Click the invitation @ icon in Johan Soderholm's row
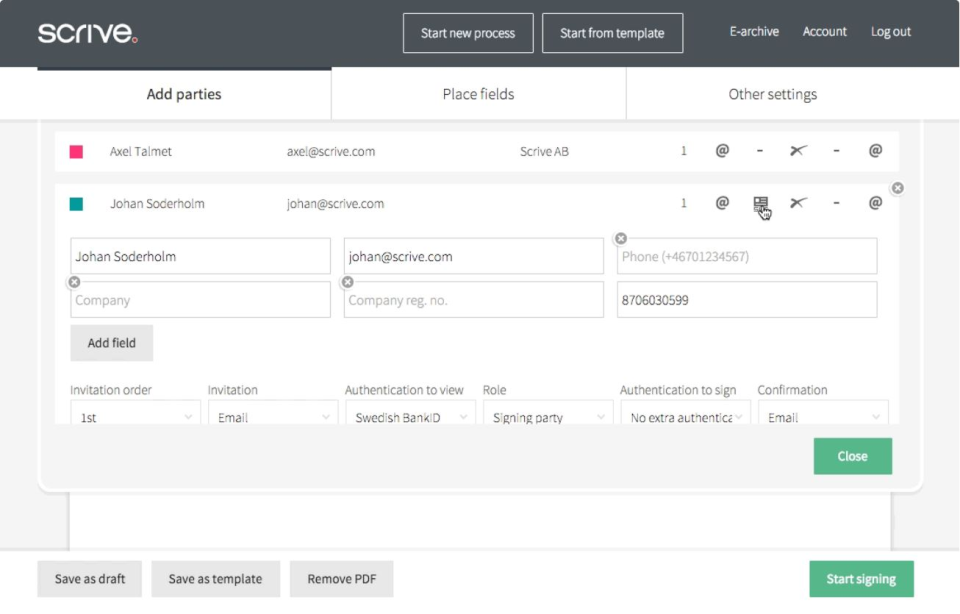This screenshot has width=960, height=614. click(x=722, y=203)
